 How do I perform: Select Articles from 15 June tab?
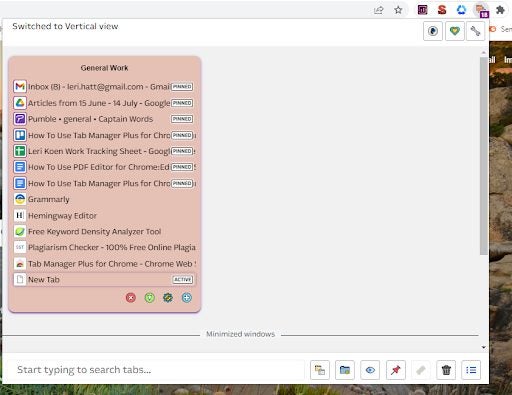point(104,103)
